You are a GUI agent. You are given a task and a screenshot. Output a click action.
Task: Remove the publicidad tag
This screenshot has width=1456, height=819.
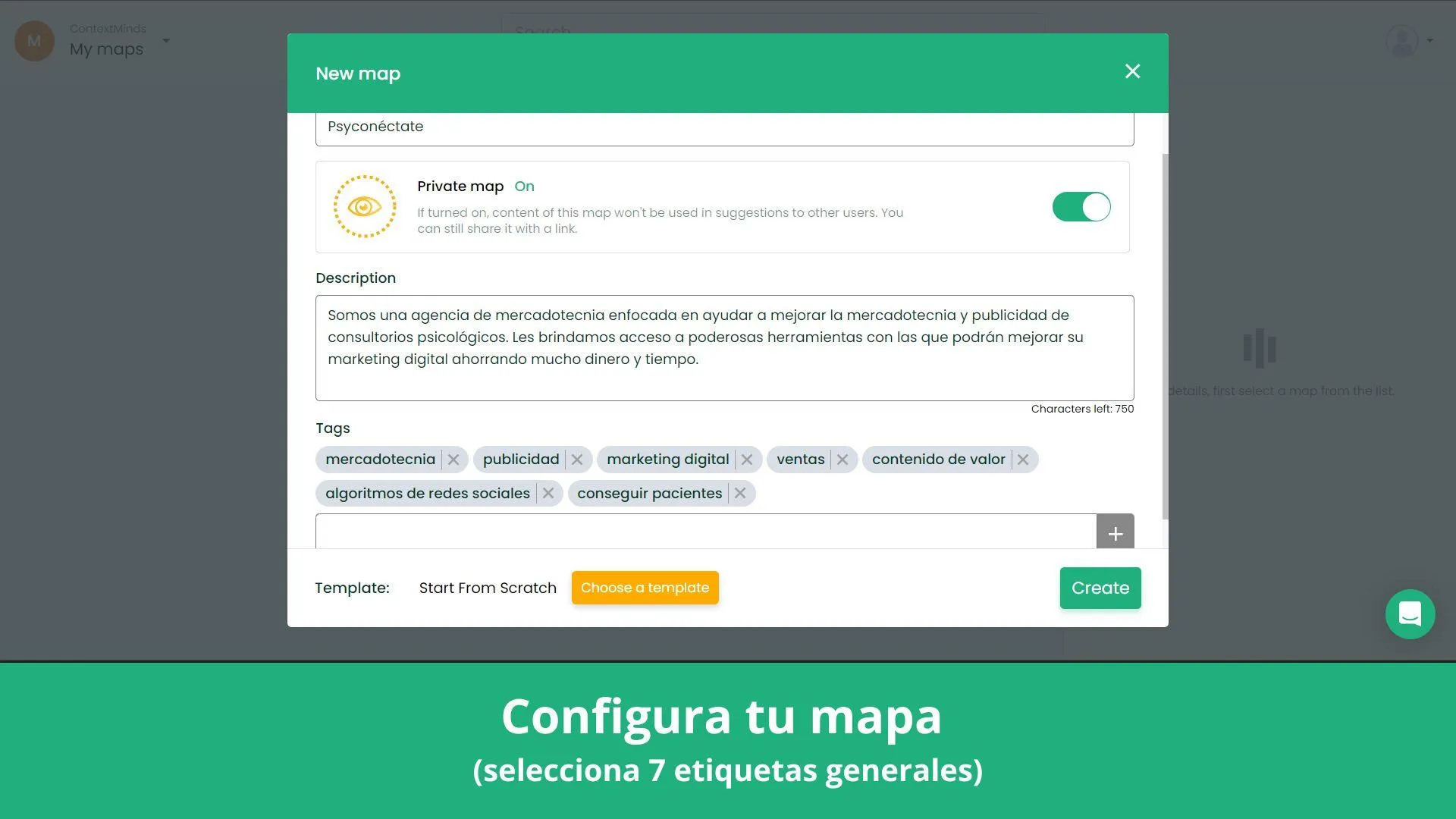577,459
